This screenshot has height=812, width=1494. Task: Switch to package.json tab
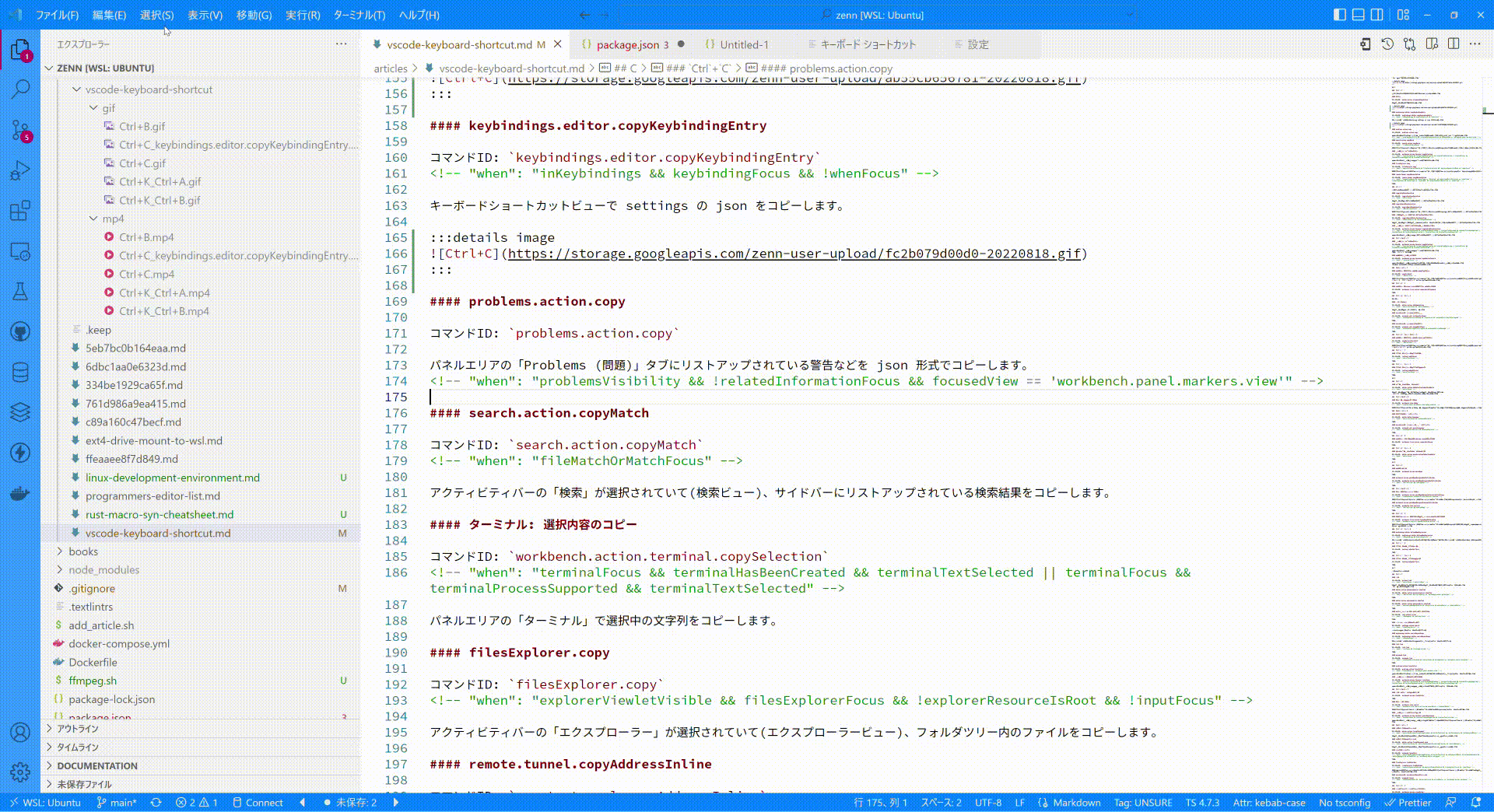[633, 44]
